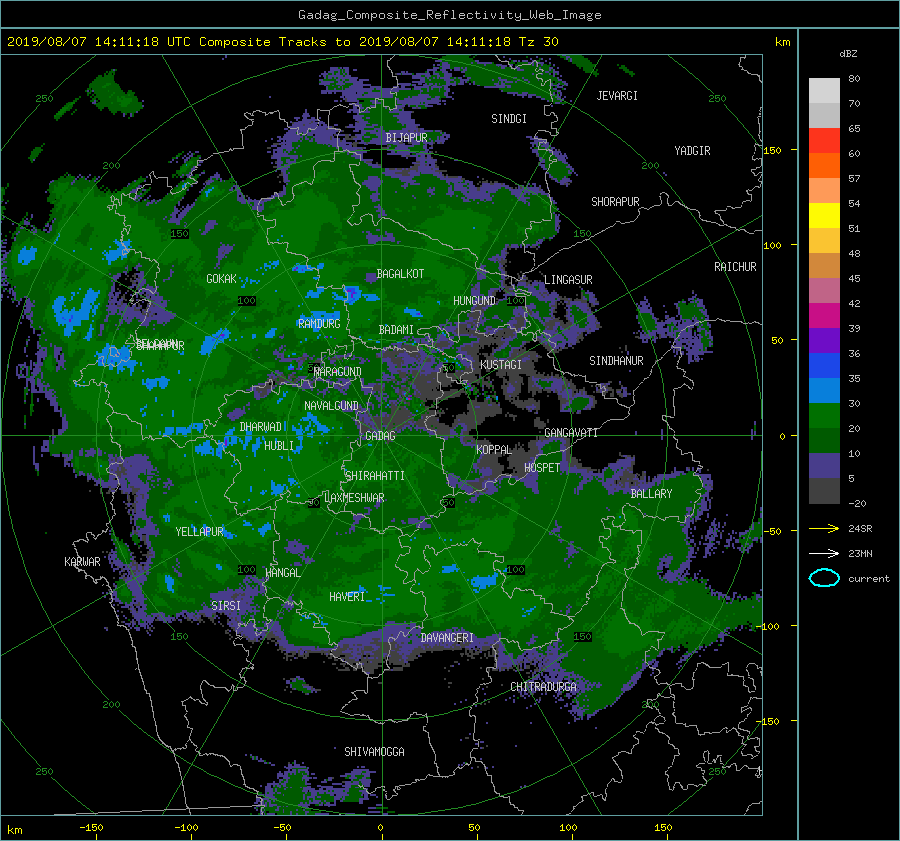Viewport: 900px width, 841px height.
Task: Click the UTC timestamp header text
Action: [282, 42]
